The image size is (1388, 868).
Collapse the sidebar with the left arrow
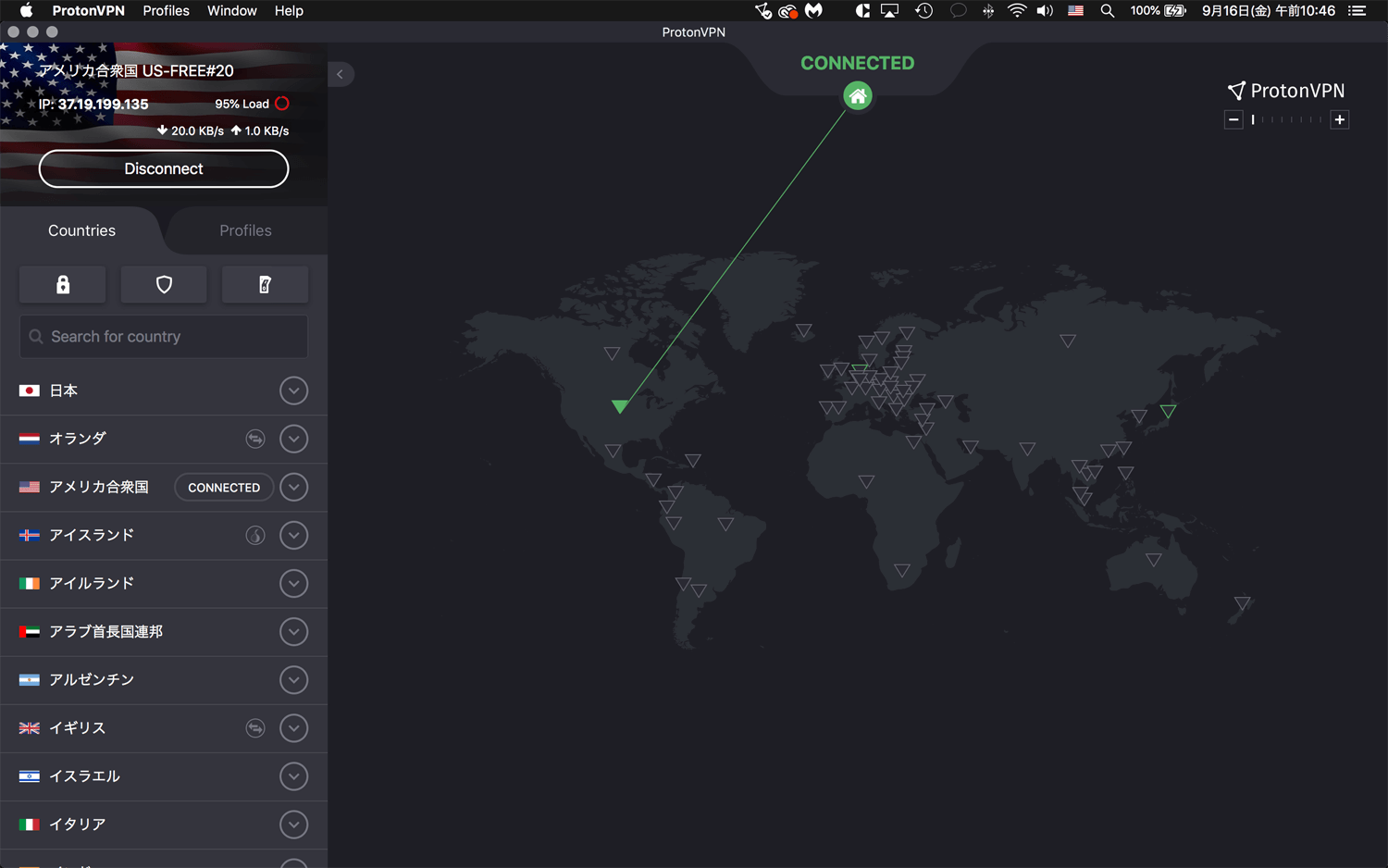pyautogui.click(x=341, y=74)
